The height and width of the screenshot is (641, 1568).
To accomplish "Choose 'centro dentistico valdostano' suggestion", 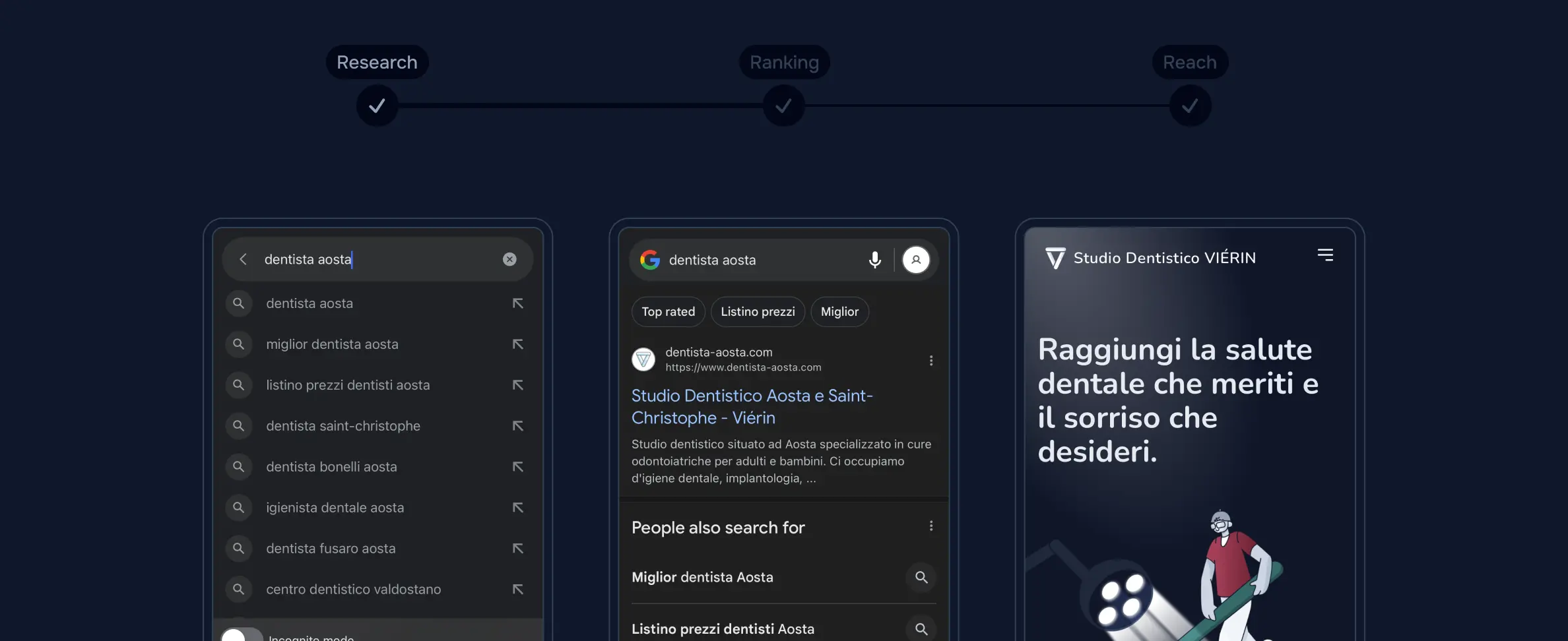I will [x=353, y=589].
